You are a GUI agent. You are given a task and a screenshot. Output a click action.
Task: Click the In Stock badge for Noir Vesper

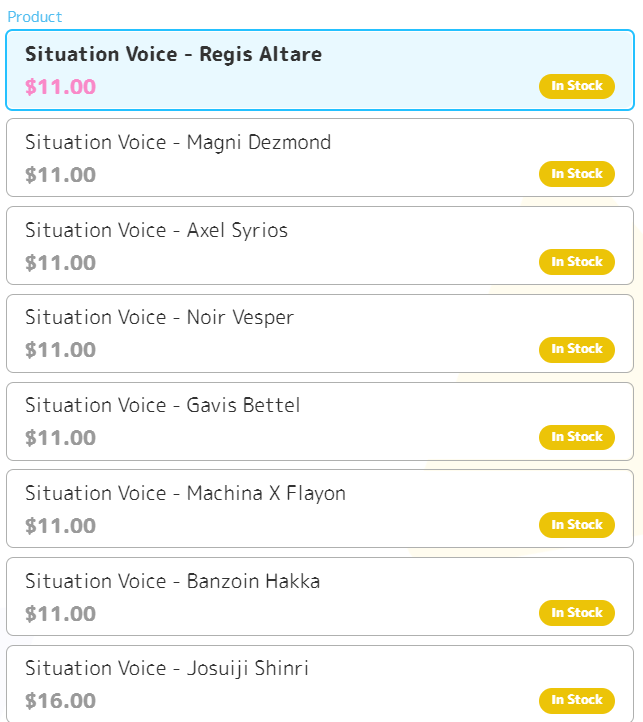(577, 349)
